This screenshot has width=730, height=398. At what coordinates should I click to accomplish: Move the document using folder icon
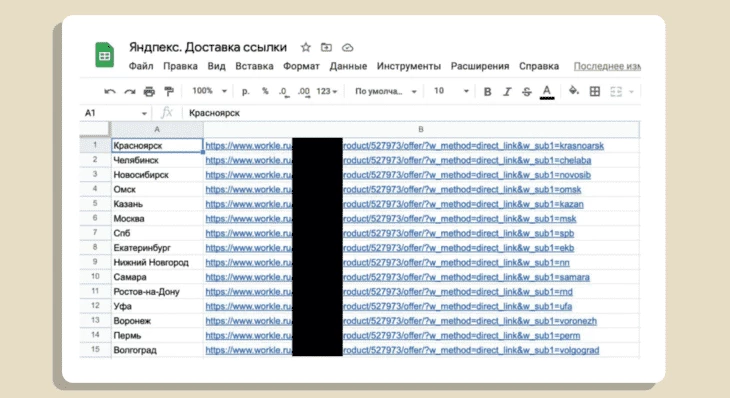pyautogui.click(x=326, y=47)
